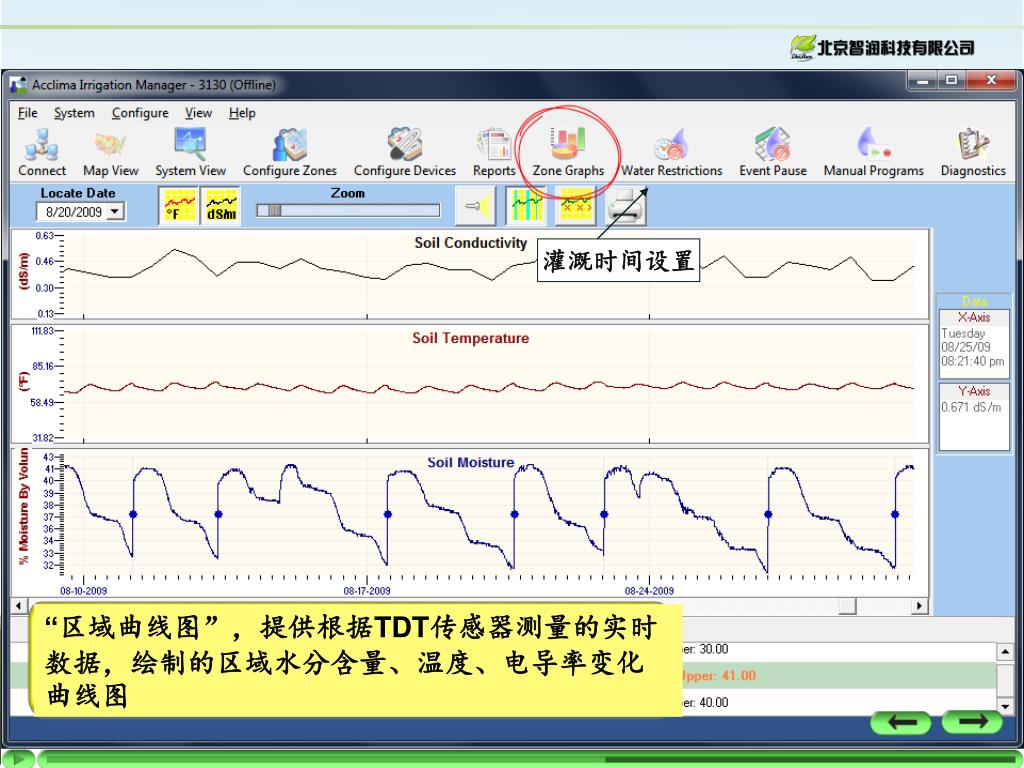Open Map View from the toolbar

[x=110, y=153]
